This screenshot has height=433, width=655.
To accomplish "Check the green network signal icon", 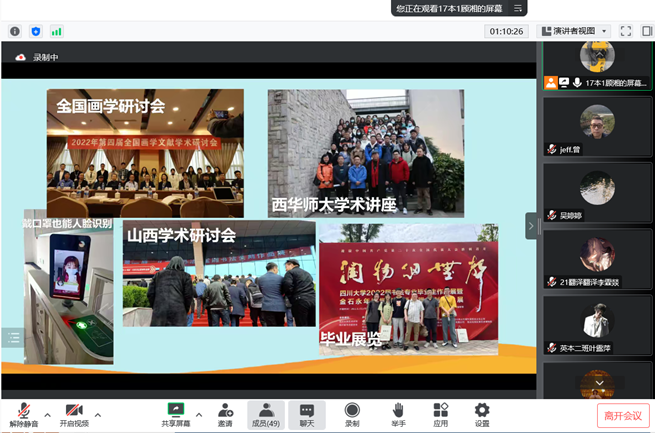I will pos(56,31).
